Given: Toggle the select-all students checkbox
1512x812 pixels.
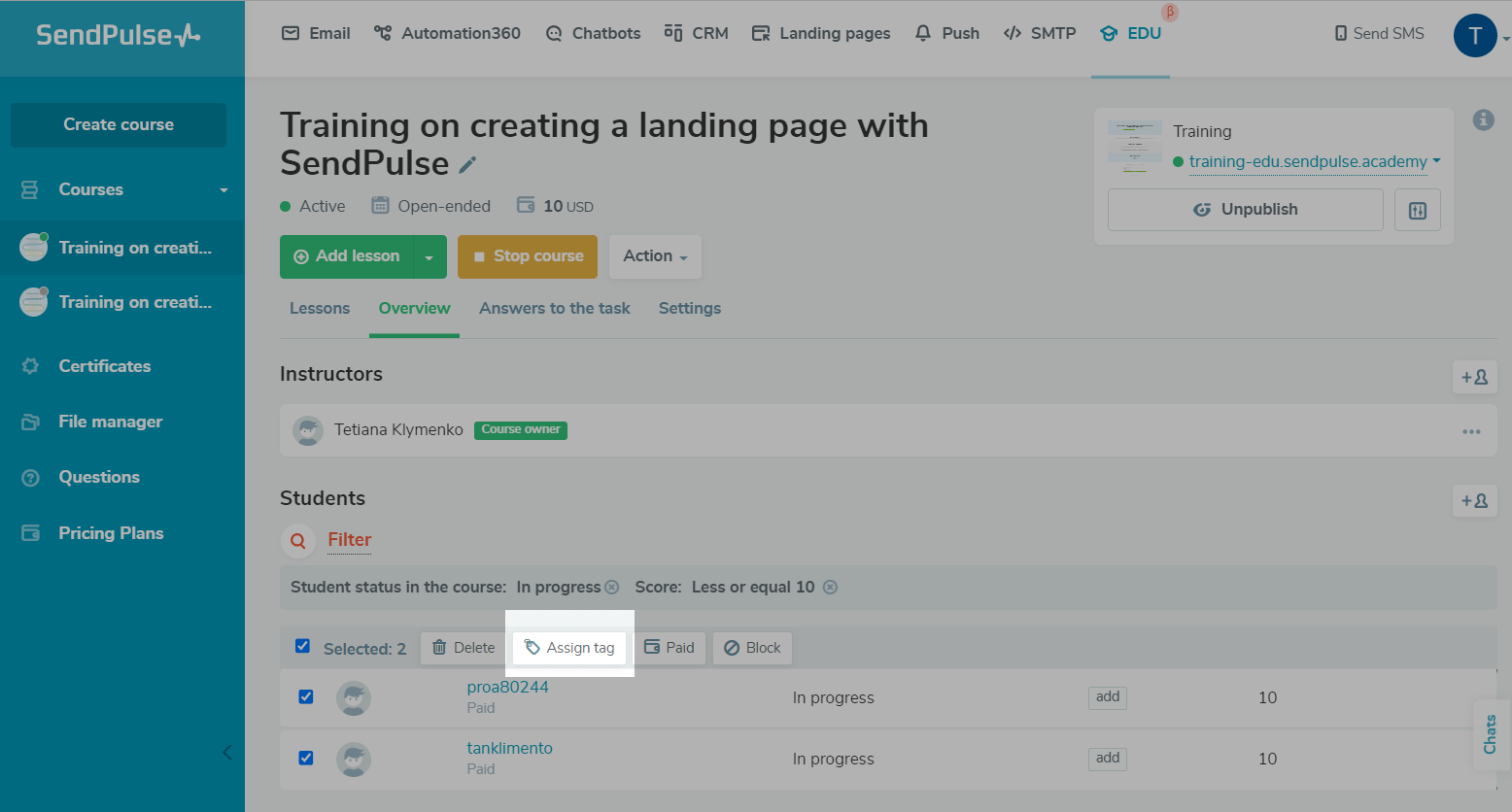Looking at the screenshot, I should 302,646.
